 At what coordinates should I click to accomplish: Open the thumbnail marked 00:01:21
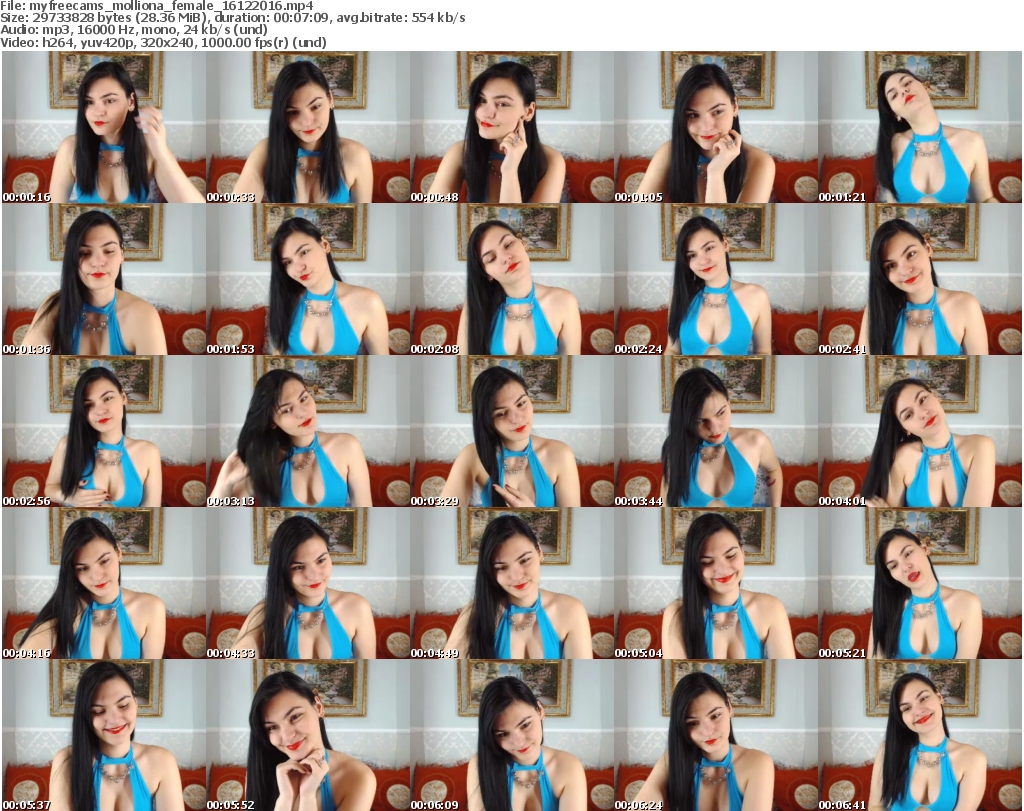pos(920,127)
